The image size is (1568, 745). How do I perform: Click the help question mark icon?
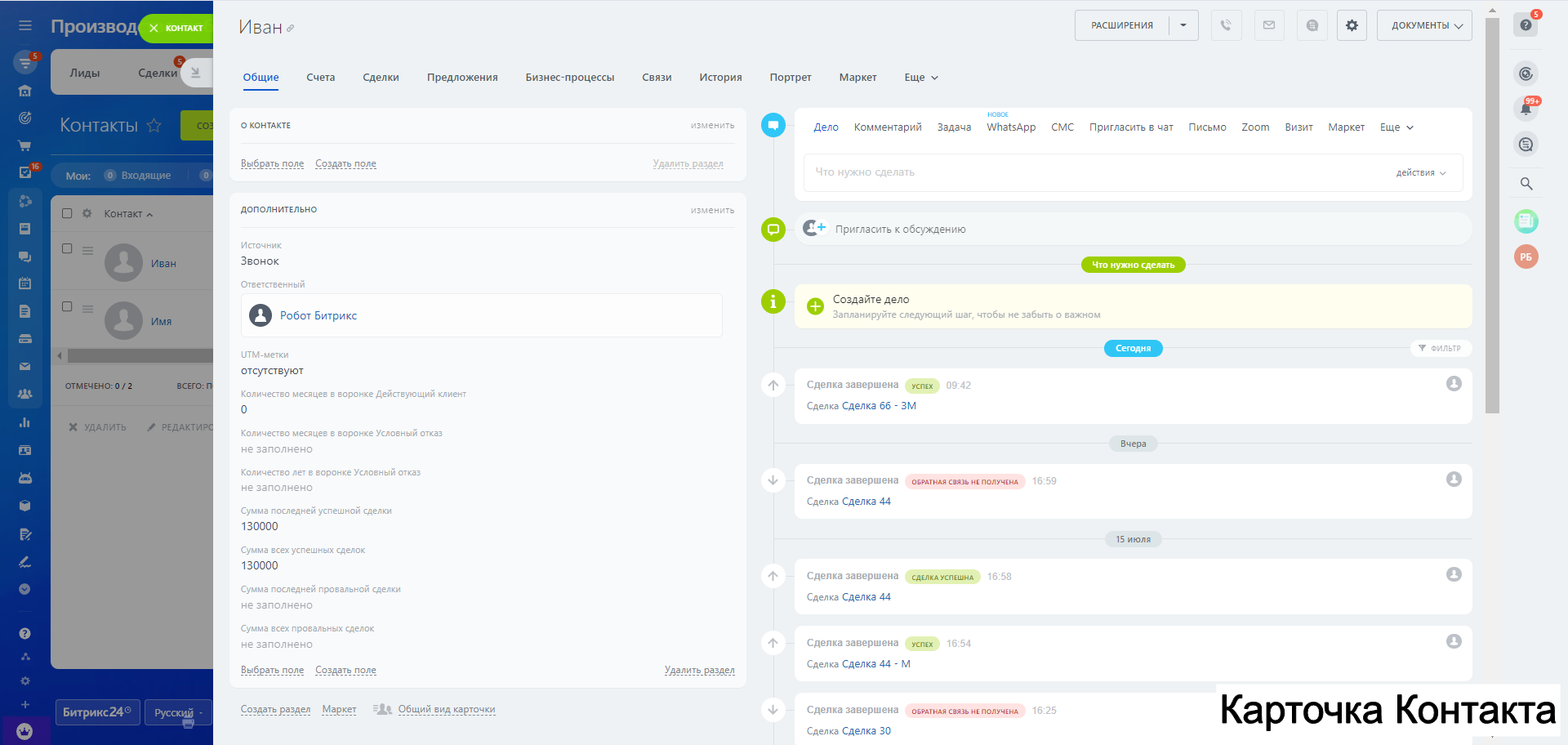[1526, 25]
